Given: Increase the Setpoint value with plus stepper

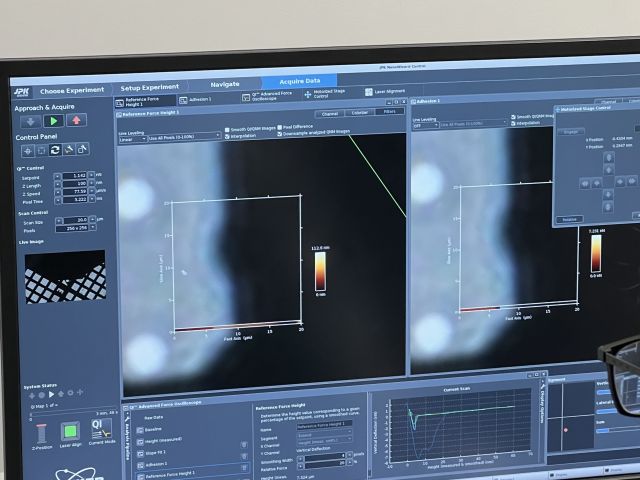Looking at the screenshot, I should [91, 175].
